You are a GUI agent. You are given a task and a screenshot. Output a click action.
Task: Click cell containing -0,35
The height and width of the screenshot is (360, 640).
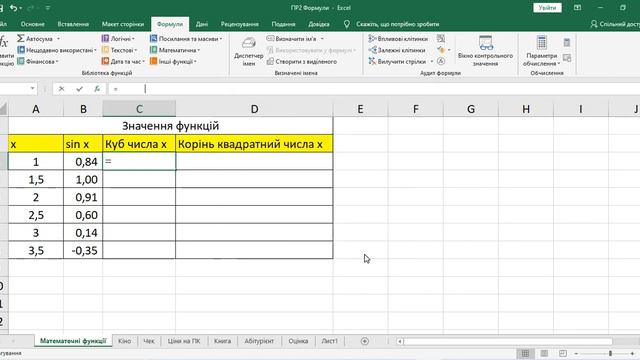click(x=83, y=250)
